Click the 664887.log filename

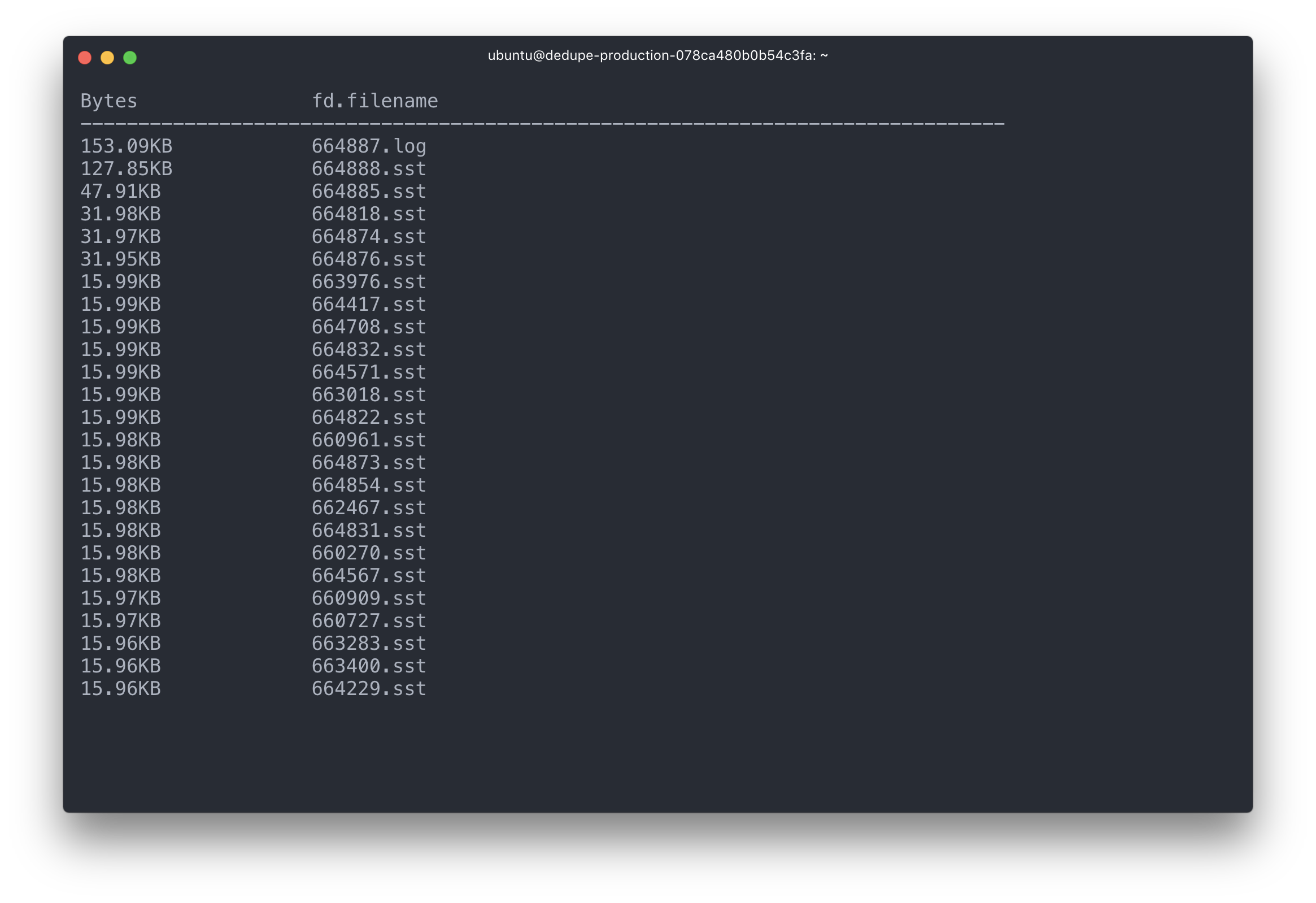click(369, 147)
